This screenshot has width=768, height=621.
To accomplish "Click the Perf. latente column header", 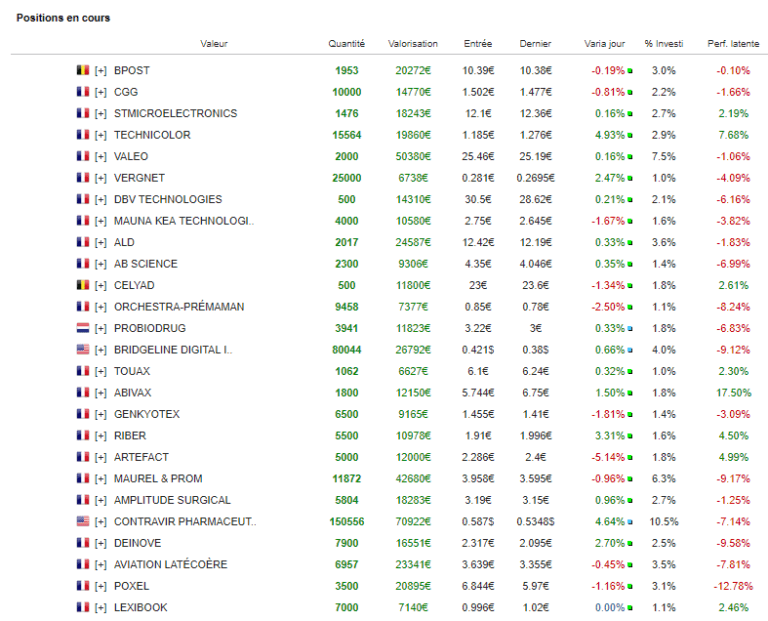I will coord(731,44).
